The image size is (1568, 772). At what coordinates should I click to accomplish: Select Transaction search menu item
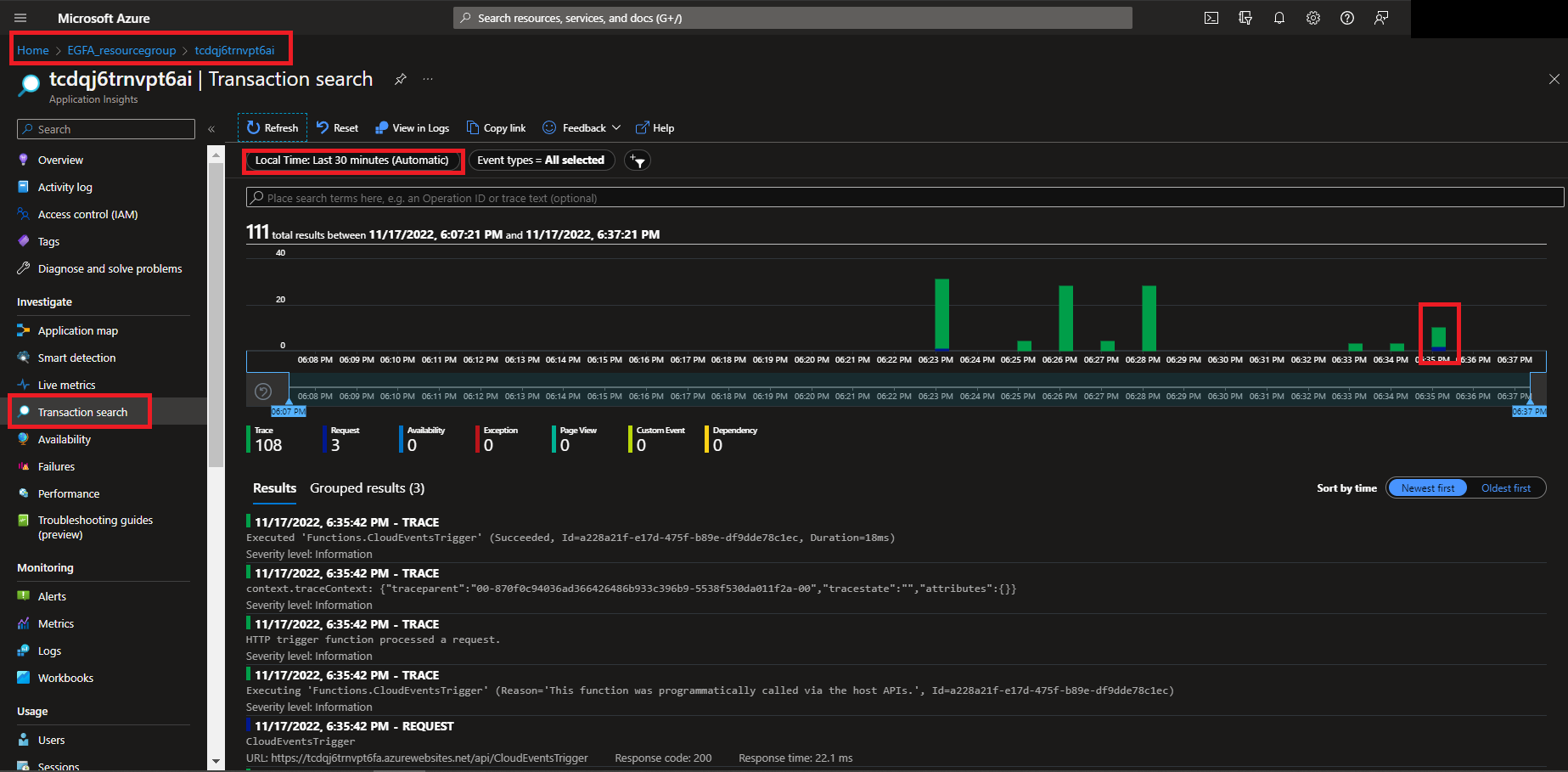coord(82,412)
